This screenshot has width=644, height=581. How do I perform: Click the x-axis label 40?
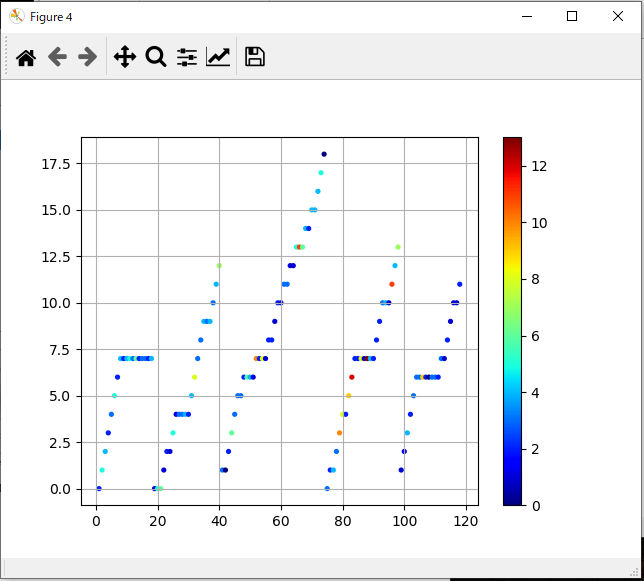click(219, 521)
